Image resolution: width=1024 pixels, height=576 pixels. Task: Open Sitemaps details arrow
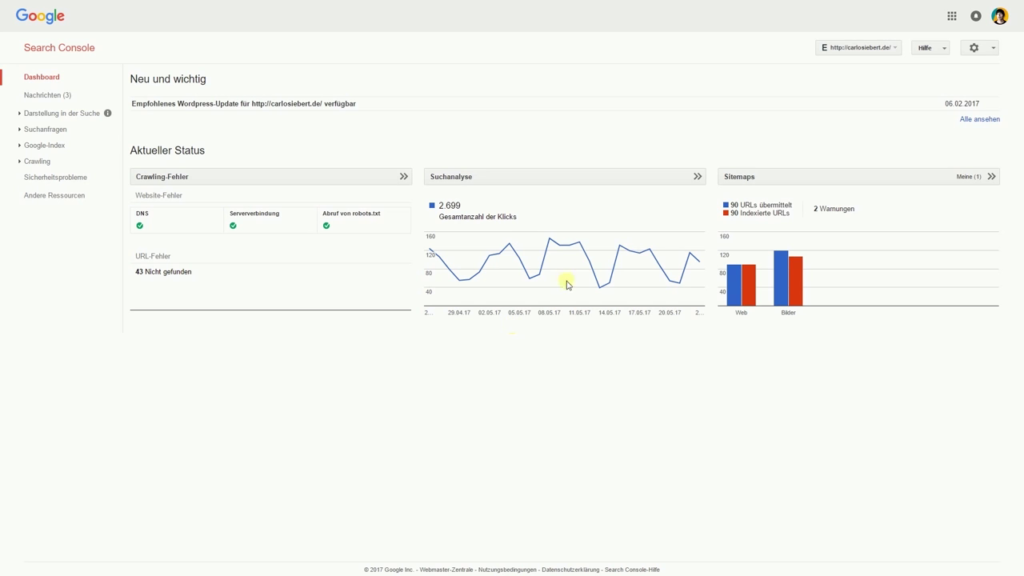pyautogui.click(x=991, y=176)
